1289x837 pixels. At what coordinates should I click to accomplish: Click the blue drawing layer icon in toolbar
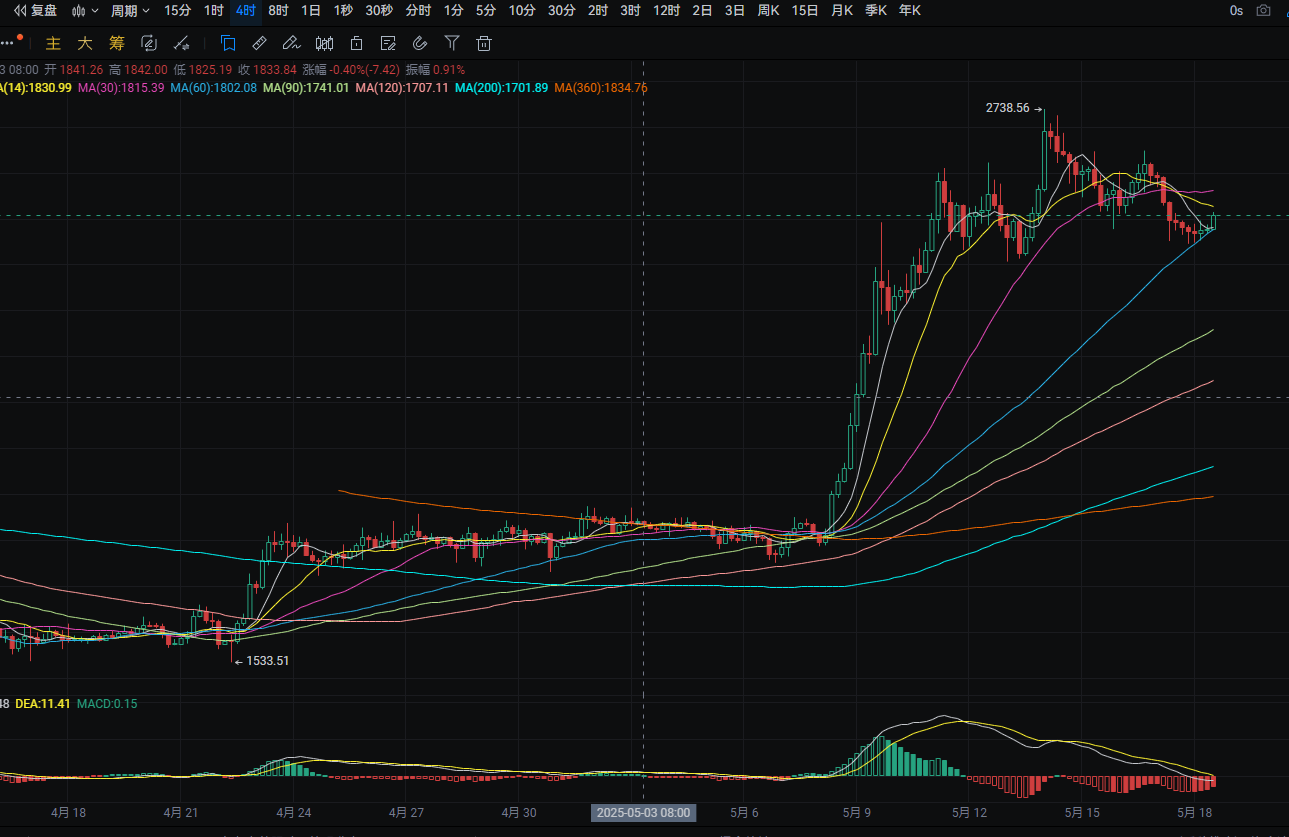(x=228, y=43)
